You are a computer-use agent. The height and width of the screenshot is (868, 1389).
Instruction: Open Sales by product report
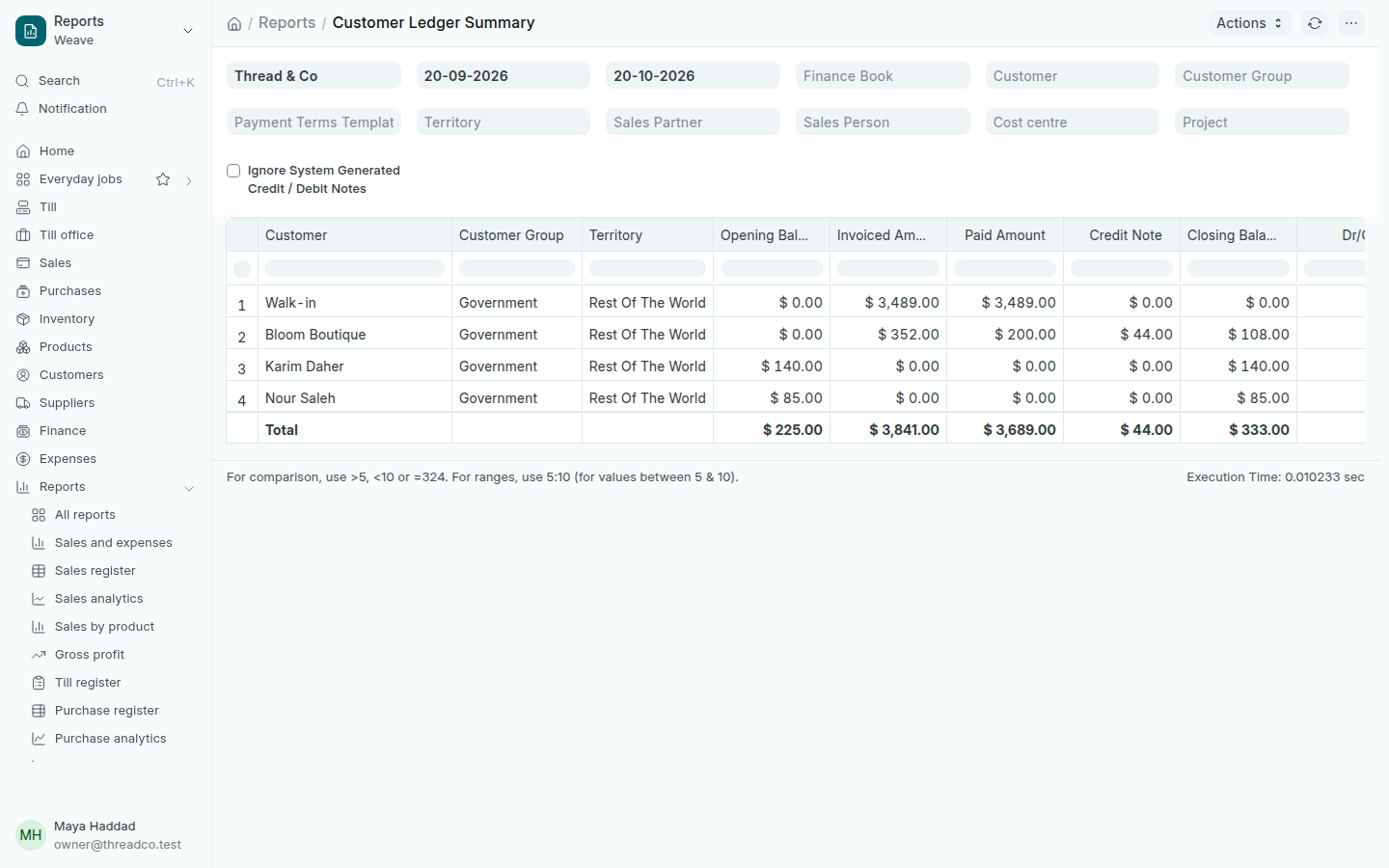tap(104, 627)
